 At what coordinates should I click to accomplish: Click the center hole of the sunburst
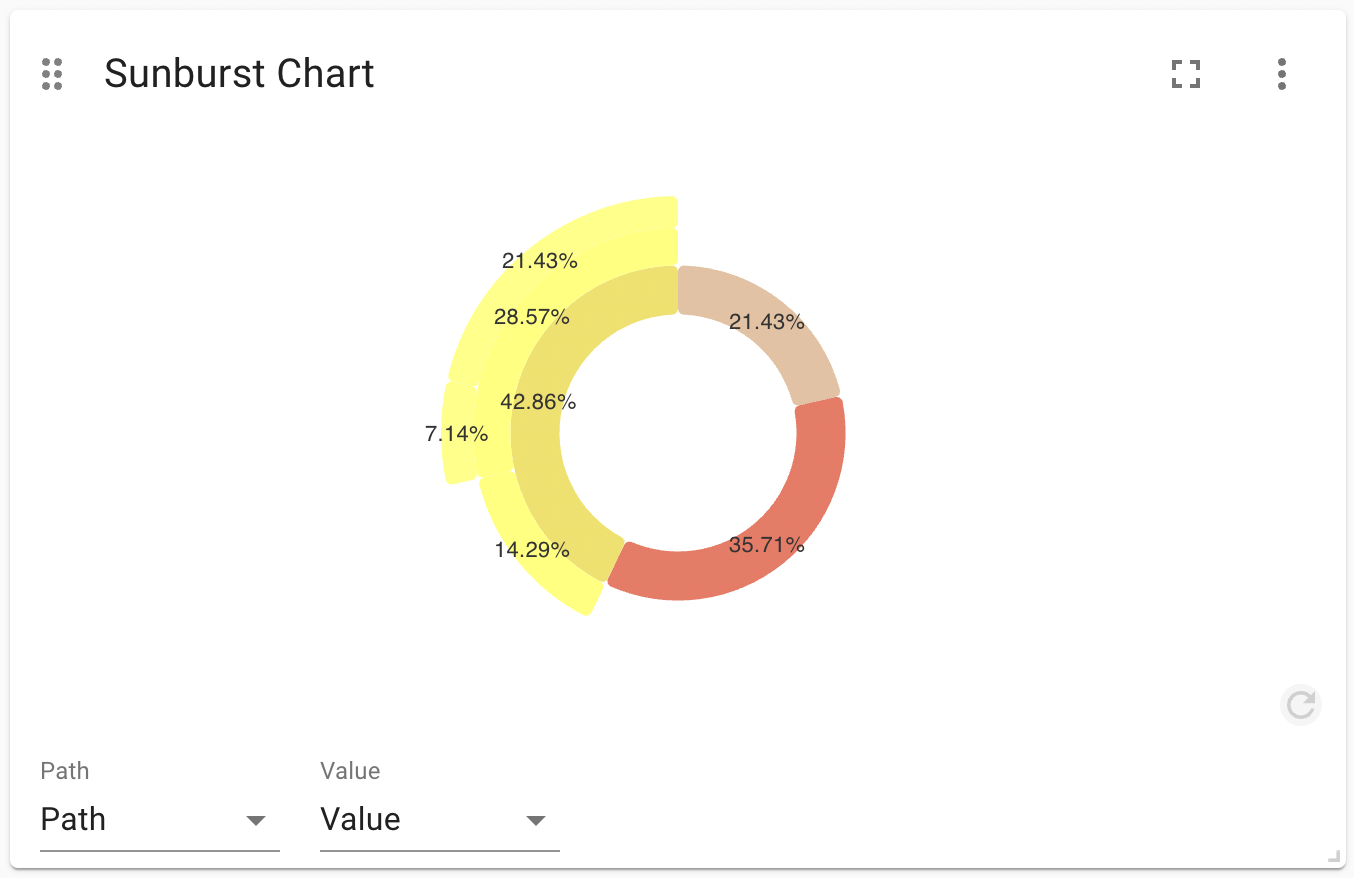pos(678,433)
